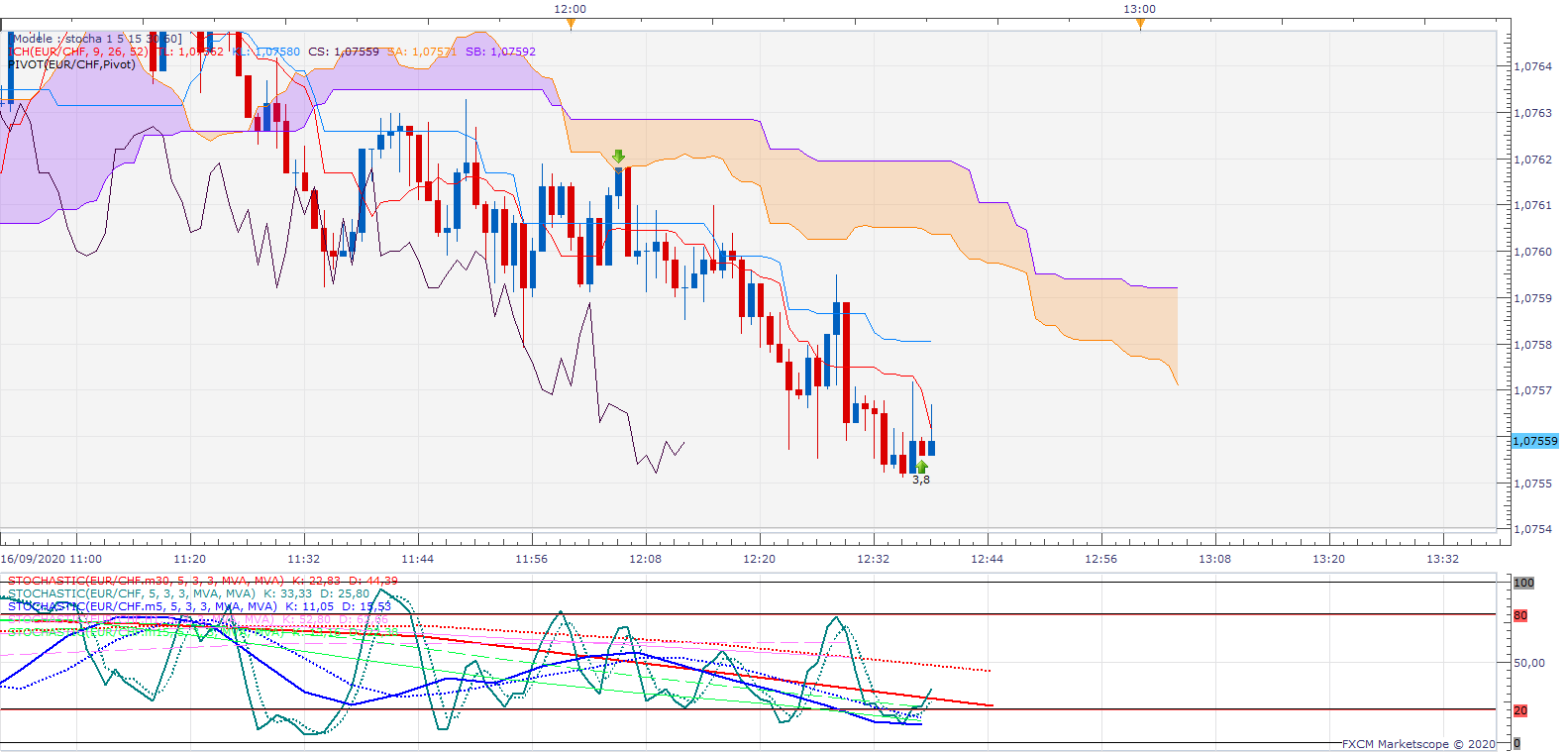Click the green up-arrow signal above 3,8
1568x753 pixels.
(922, 467)
